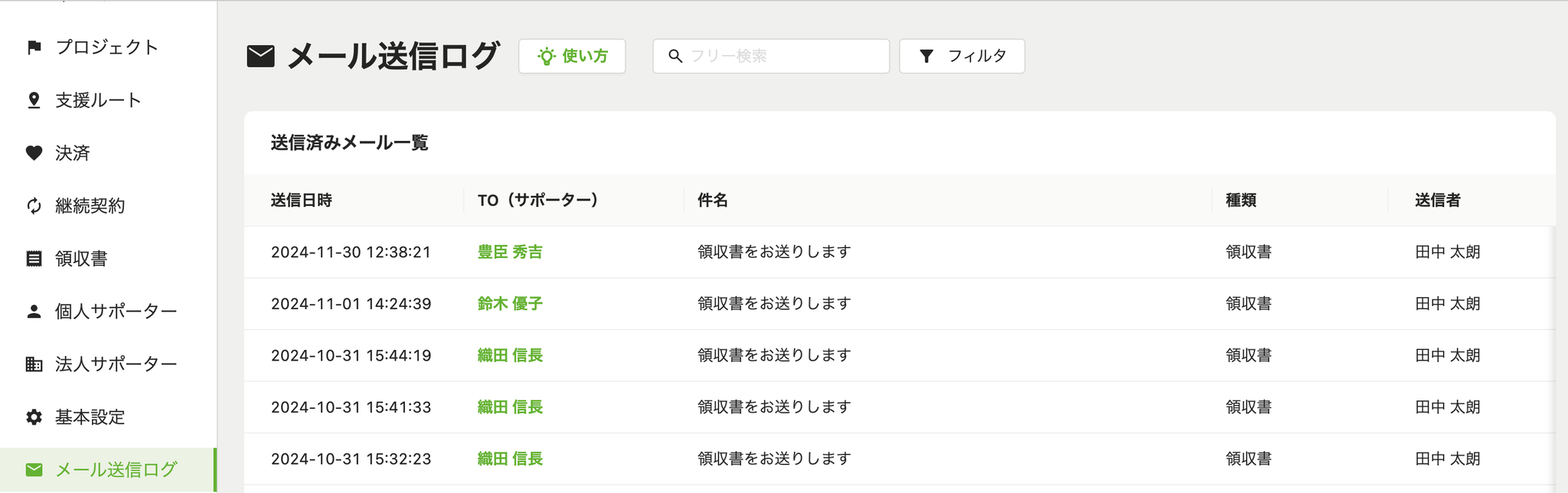Click the refresh-arrows icon for 継続契約
Screen dimensions: 1568x493
(x=34, y=206)
